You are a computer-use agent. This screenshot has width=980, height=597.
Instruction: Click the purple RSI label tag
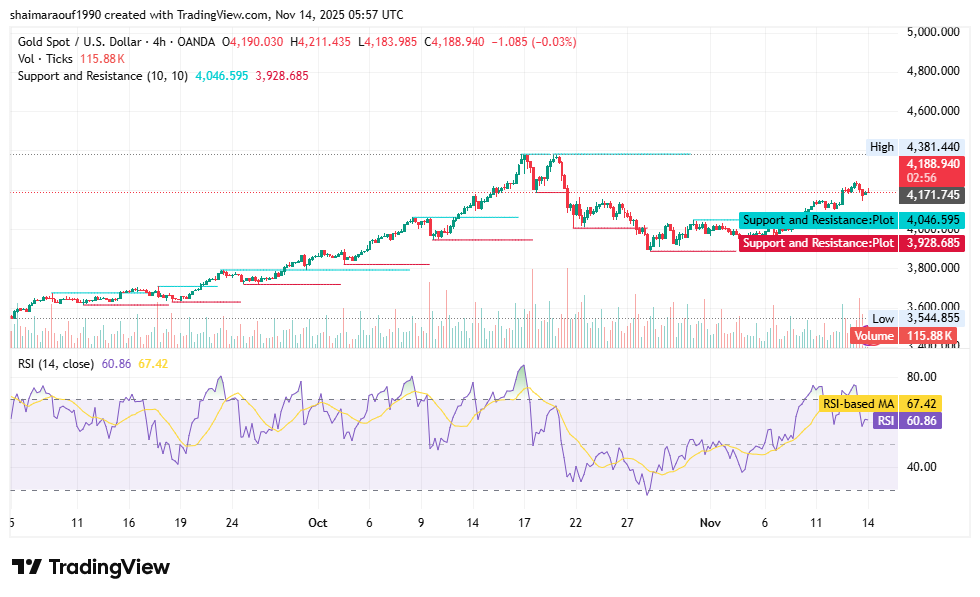tap(885, 421)
